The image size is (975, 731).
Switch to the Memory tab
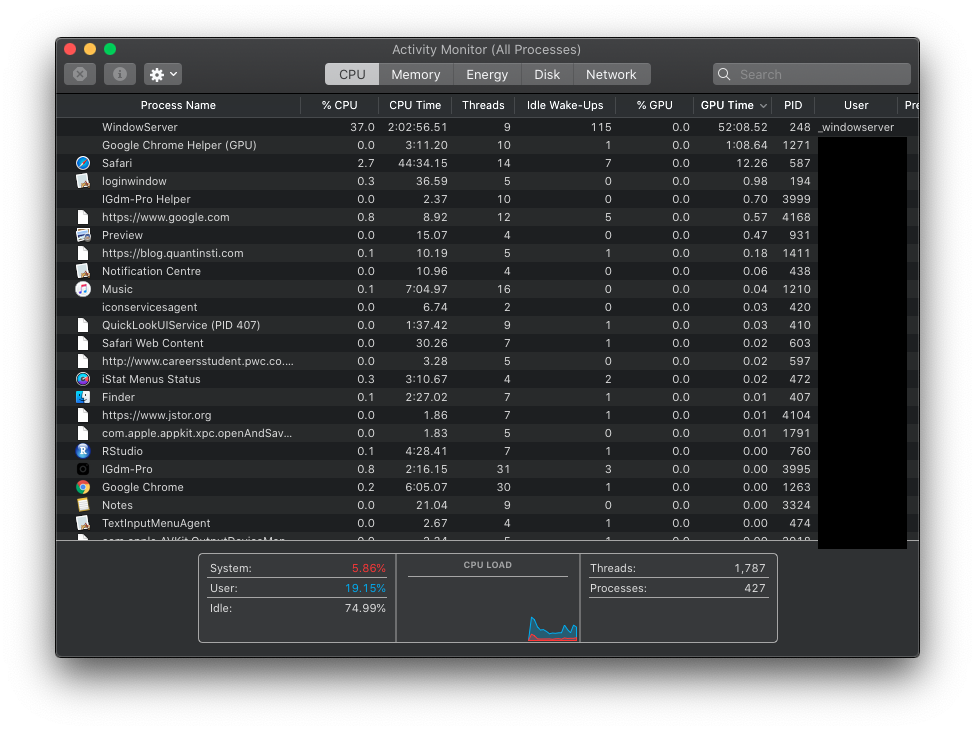(415, 74)
